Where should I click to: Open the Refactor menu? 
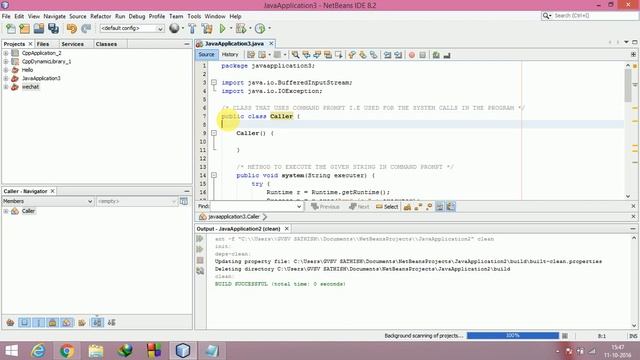(100, 16)
